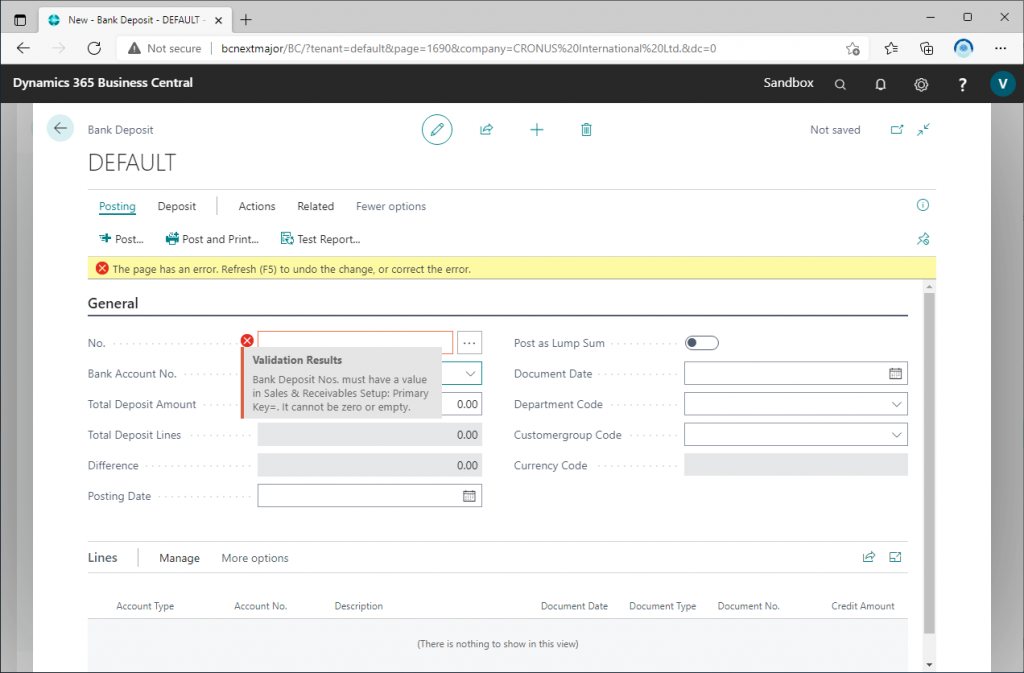
Task: Switch to the Deposit tab
Action: coord(176,206)
